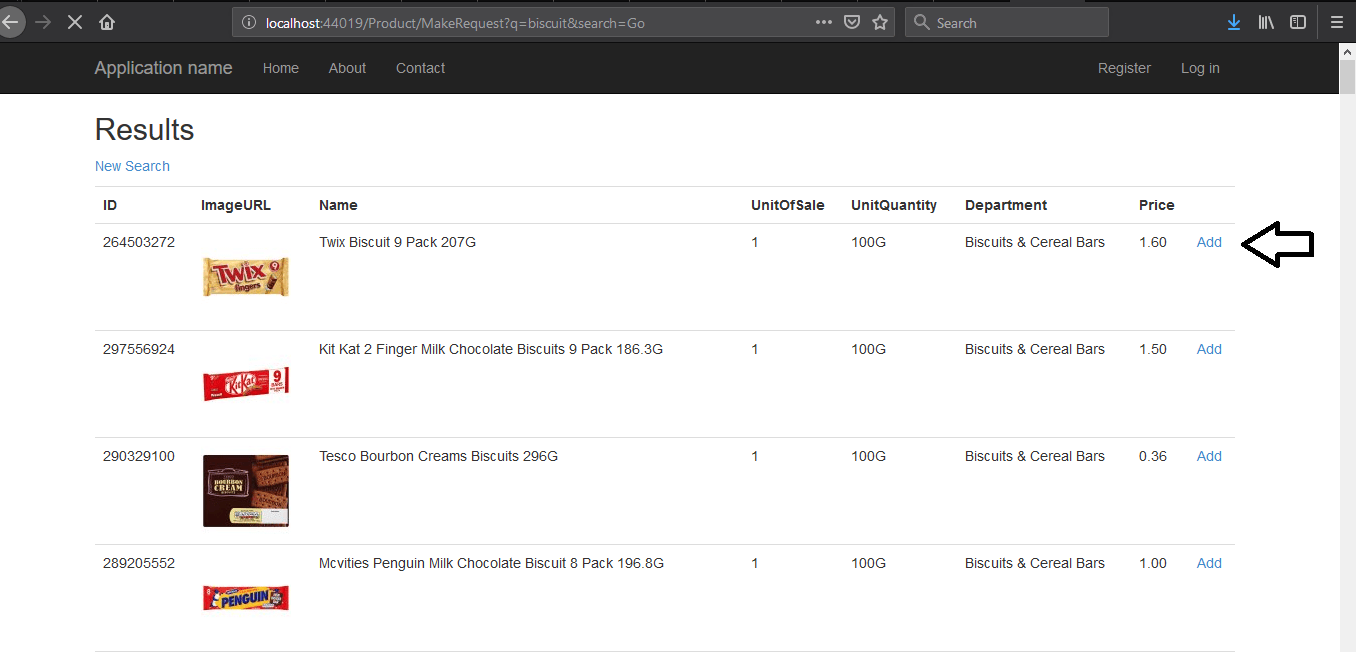Open Register in the navigation bar
The image size is (1366, 652).
pyautogui.click(x=1124, y=68)
